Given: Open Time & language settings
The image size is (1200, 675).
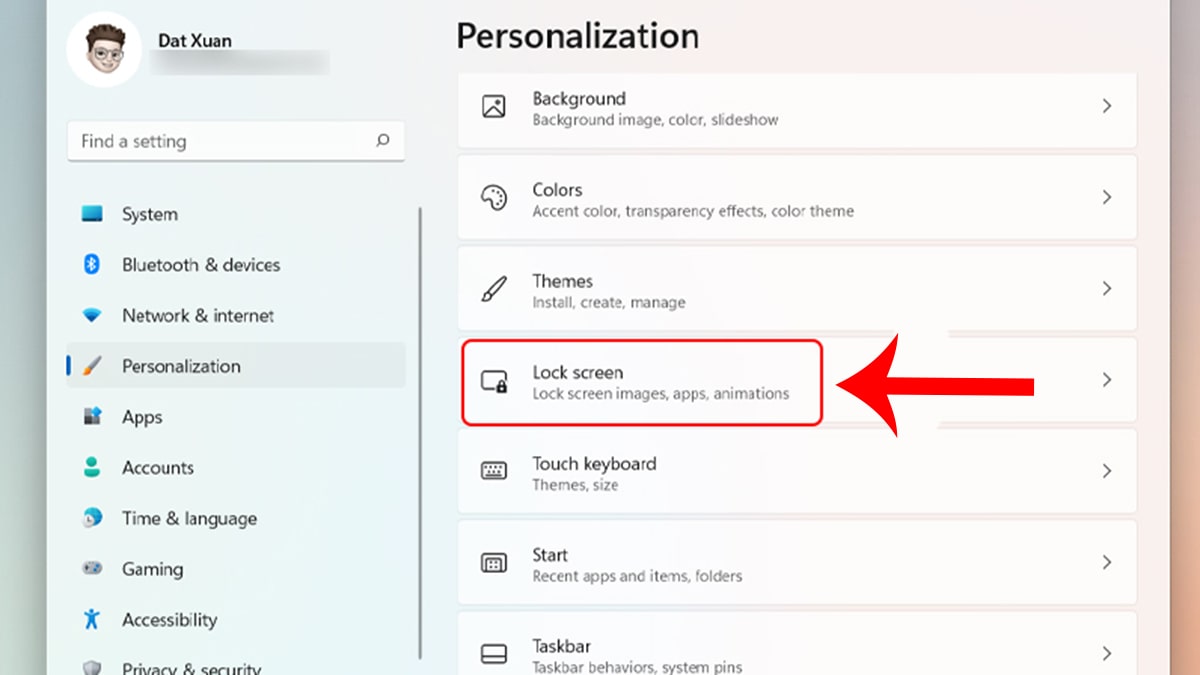Looking at the screenshot, I should tap(188, 519).
